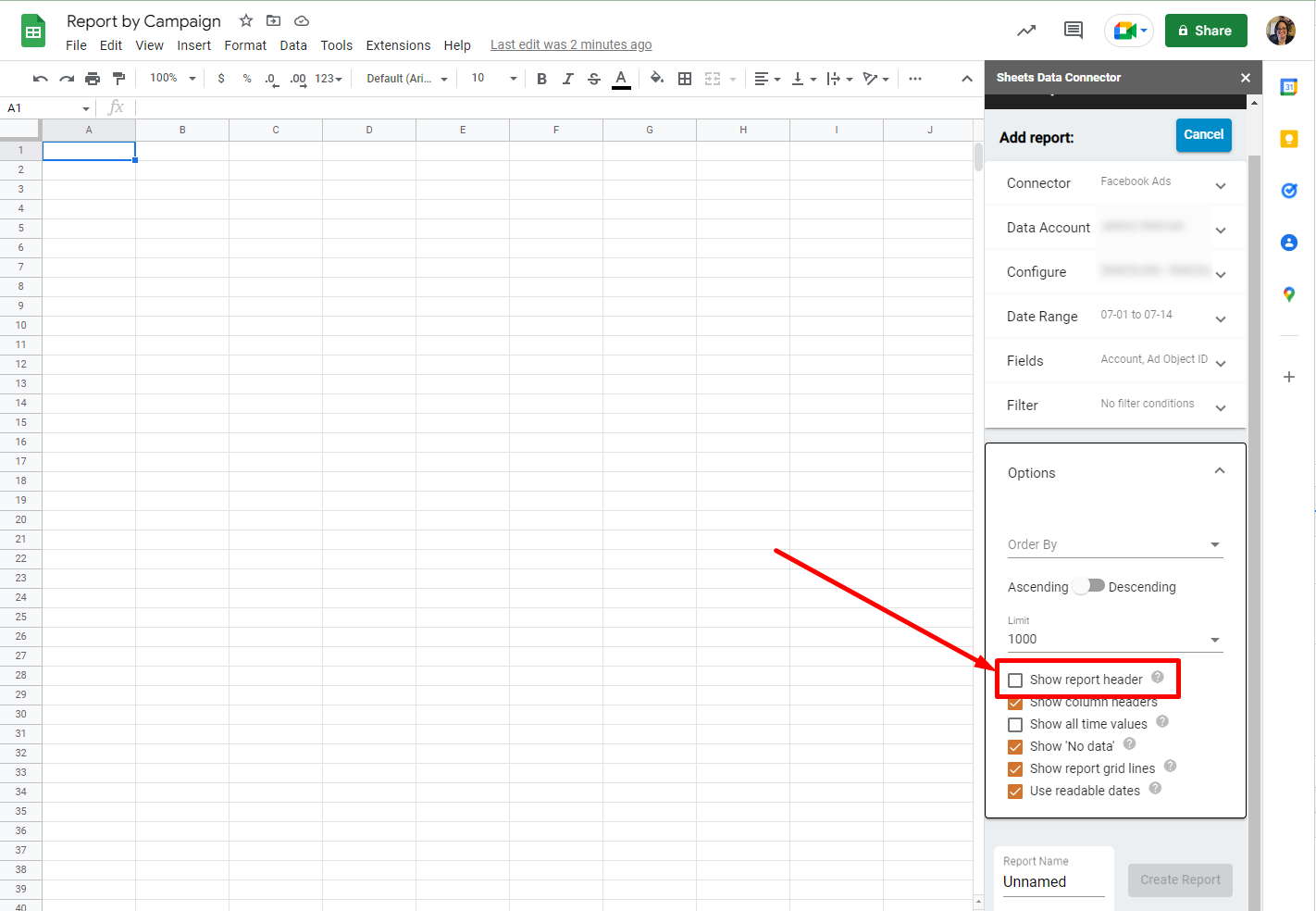Uncheck Use readable dates
Image resolution: width=1316 pixels, height=911 pixels.
click(1015, 792)
